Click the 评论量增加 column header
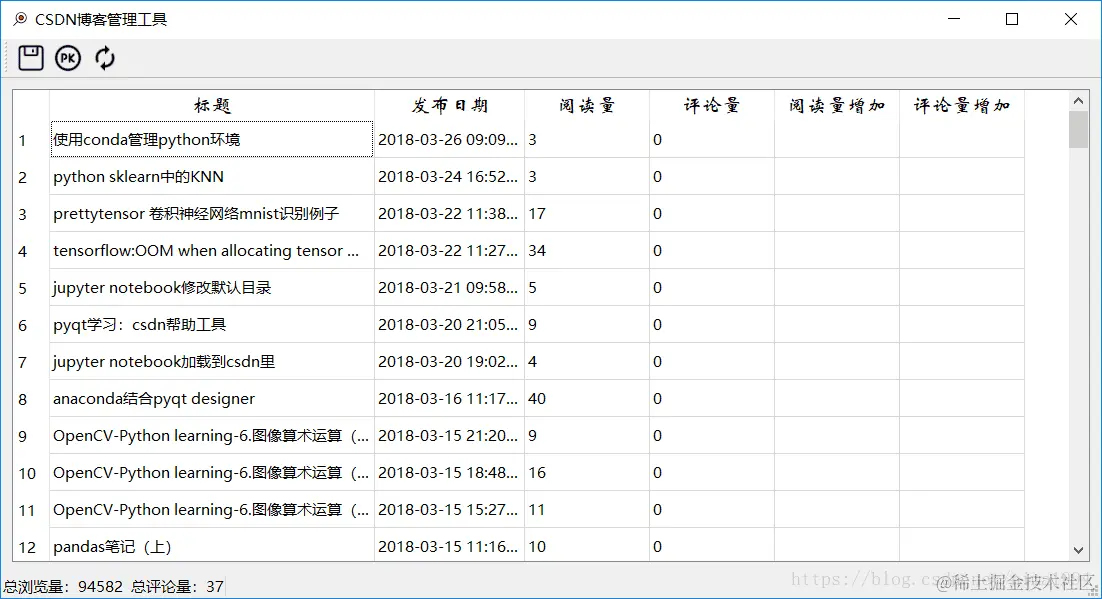This screenshot has height=599, width=1102. pyautogui.click(x=961, y=104)
